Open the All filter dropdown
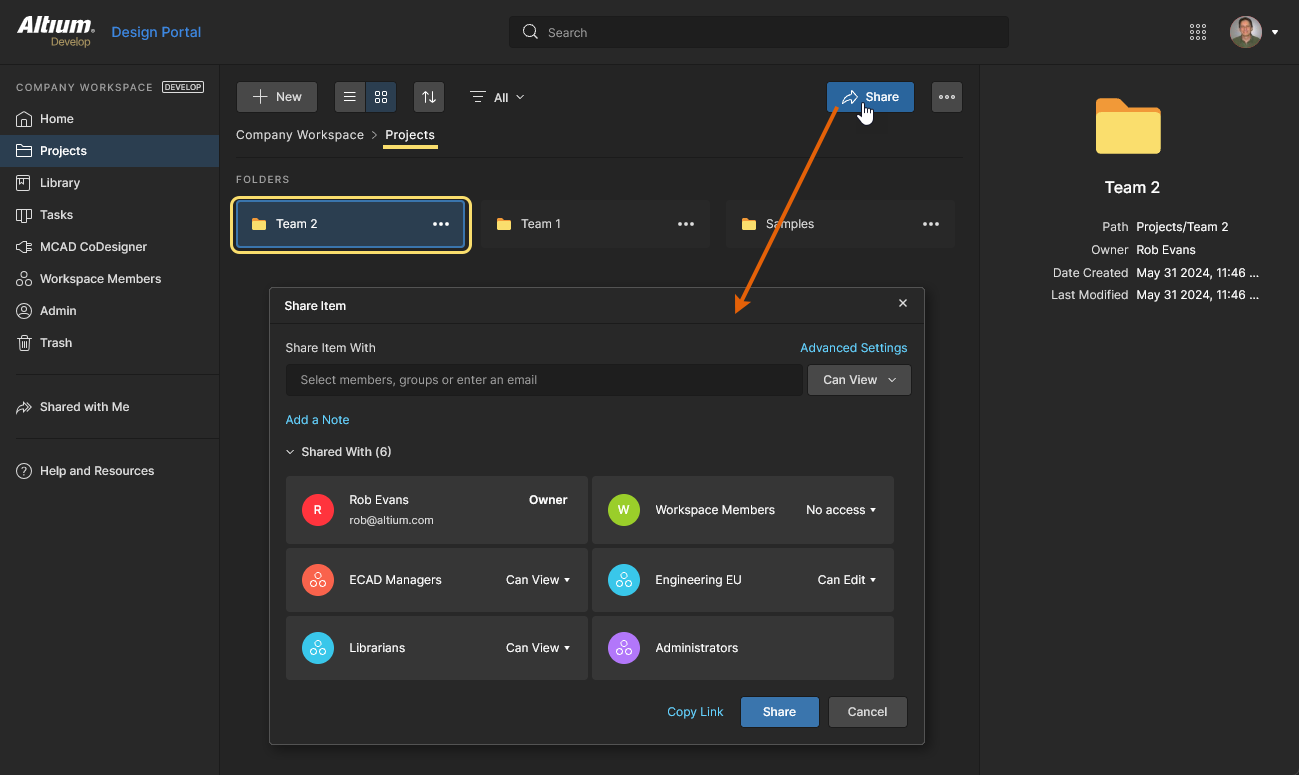This screenshot has width=1299, height=775. (x=497, y=97)
